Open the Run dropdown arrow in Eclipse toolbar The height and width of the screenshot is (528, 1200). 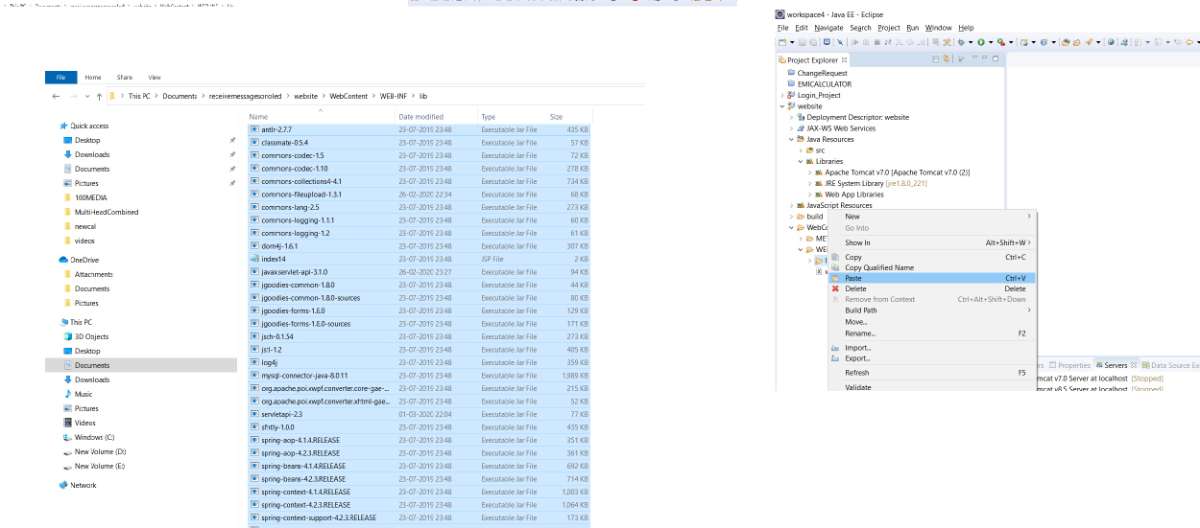(x=989, y=42)
